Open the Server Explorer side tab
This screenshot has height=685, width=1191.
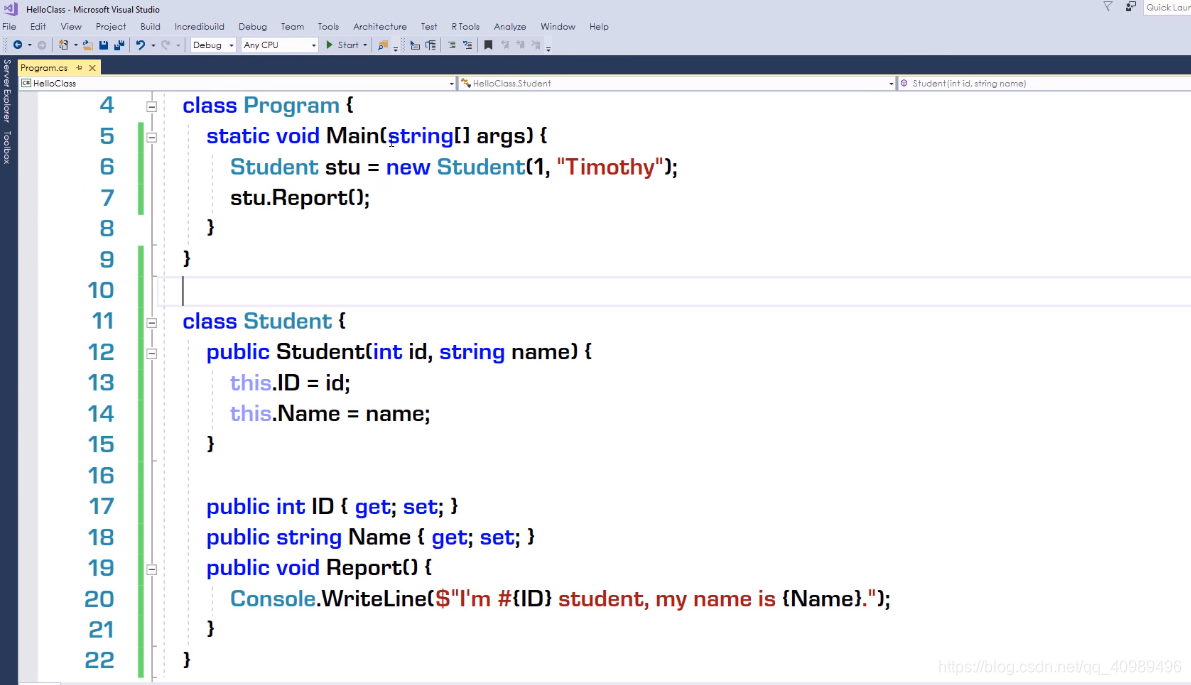point(7,91)
